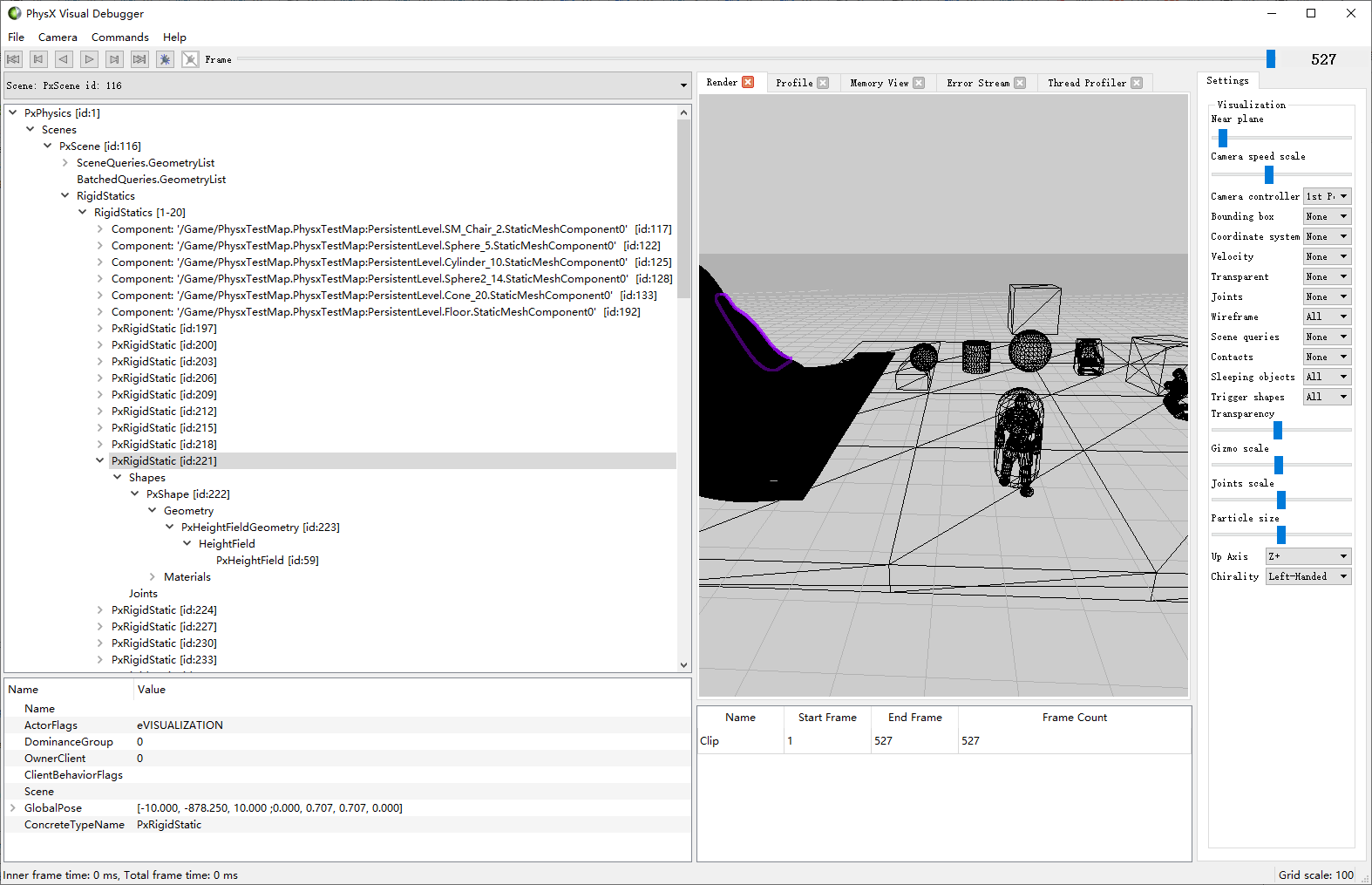The image size is (1372, 885).
Task: Select BatchedQueries.GeometryList in tree
Action: 151,179
